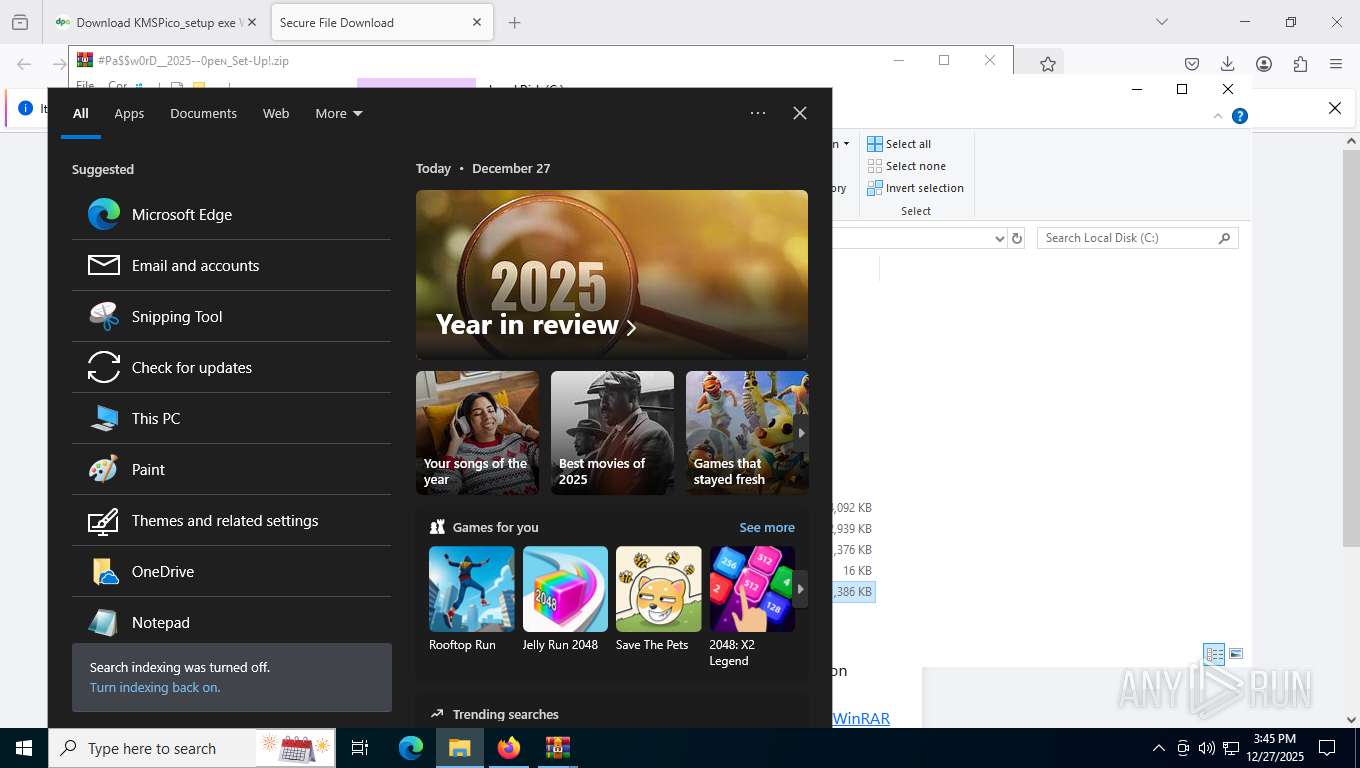
Task: List all Firefox tabs dropdown
Action: 1161,22
